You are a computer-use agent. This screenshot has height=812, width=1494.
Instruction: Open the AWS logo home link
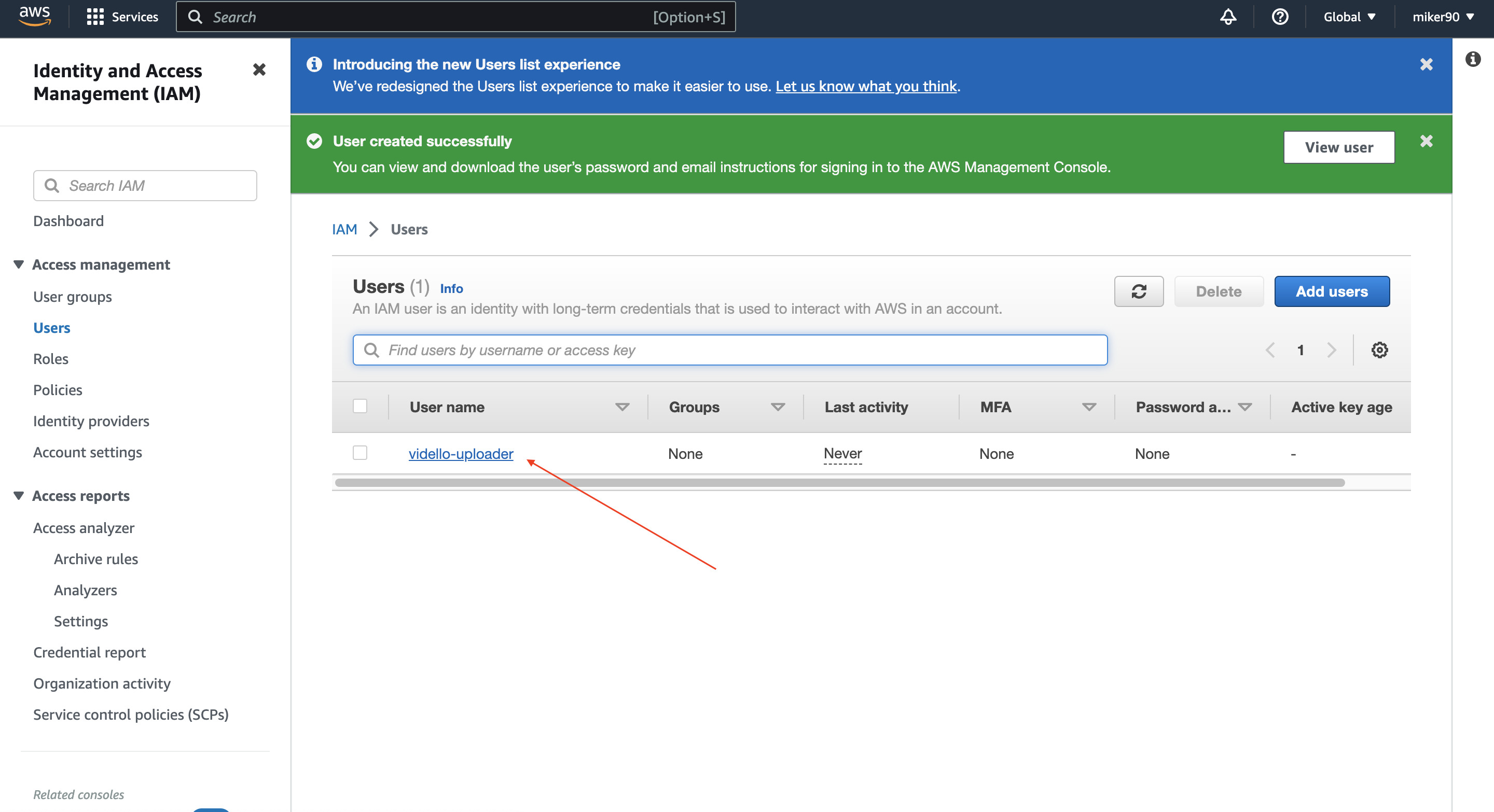pos(34,16)
